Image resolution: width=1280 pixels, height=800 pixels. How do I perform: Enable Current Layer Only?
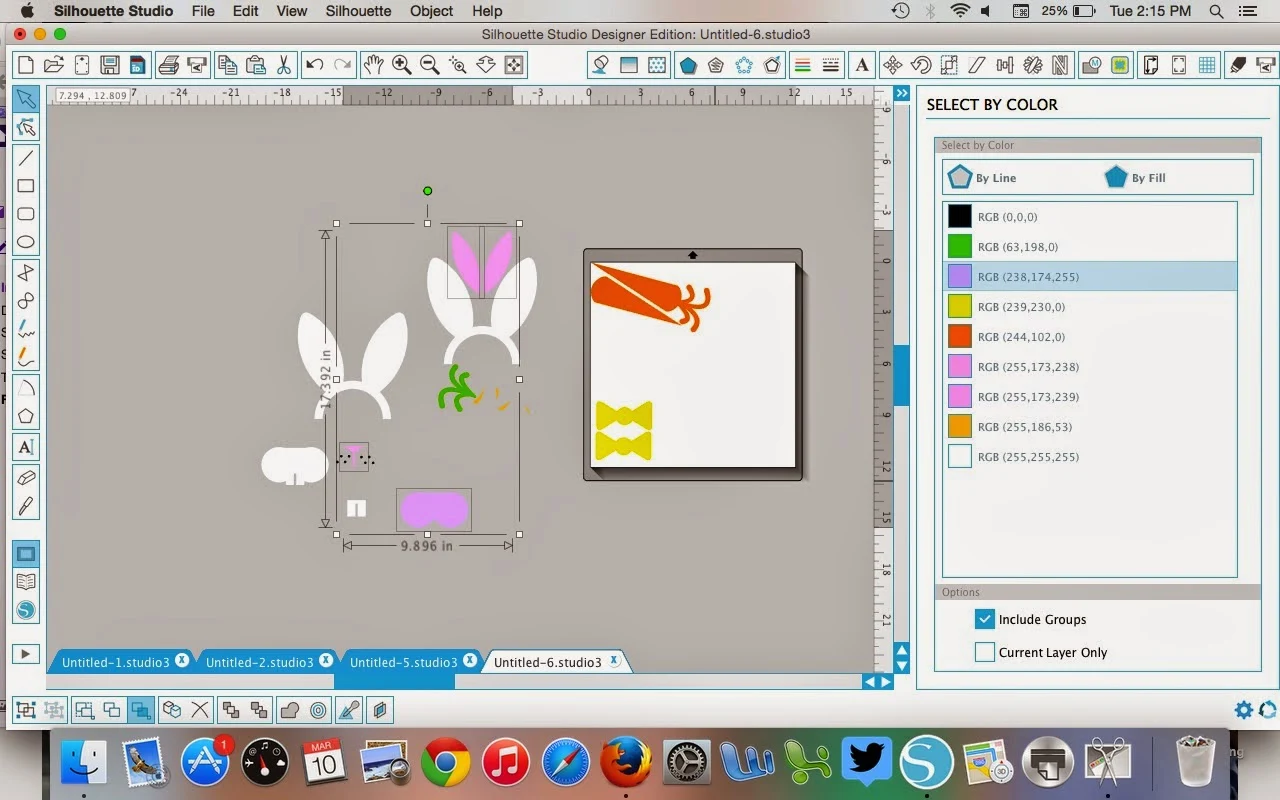pos(984,652)
